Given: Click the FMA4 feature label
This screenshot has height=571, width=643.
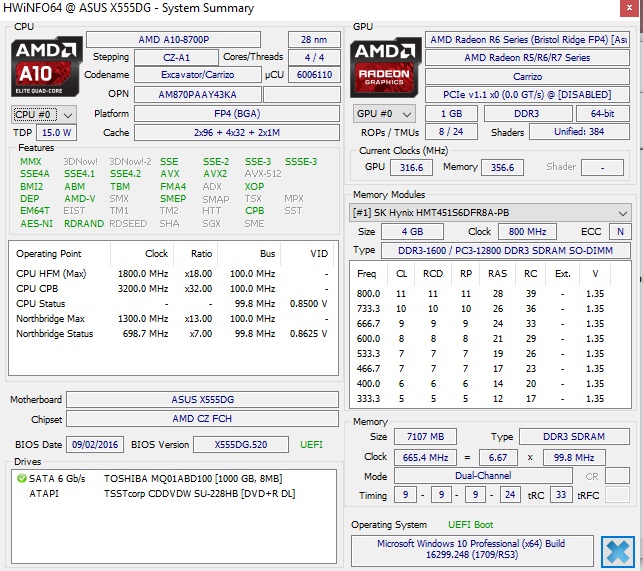Looking at the screenshot, I should 173,187.
